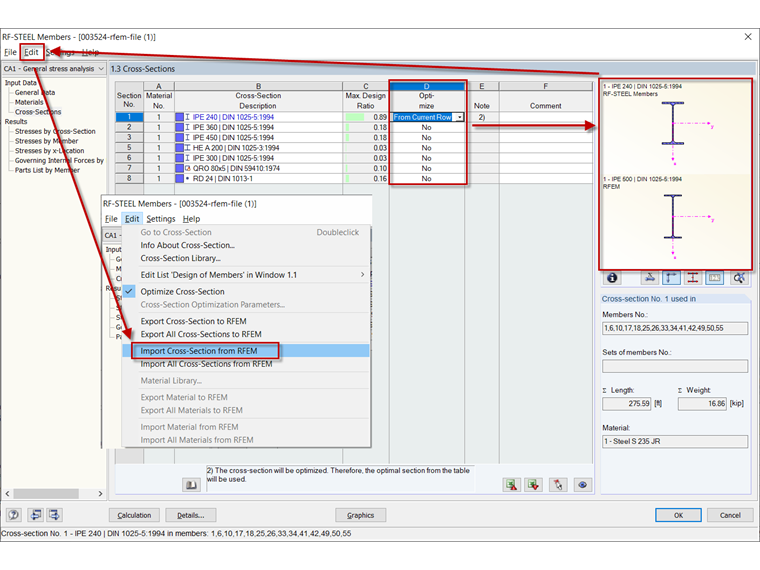Image resolution: width=760 pixels, height=570 pixels.
Task: Select Info About Cross-Section... entry
Action: point(188,245)
